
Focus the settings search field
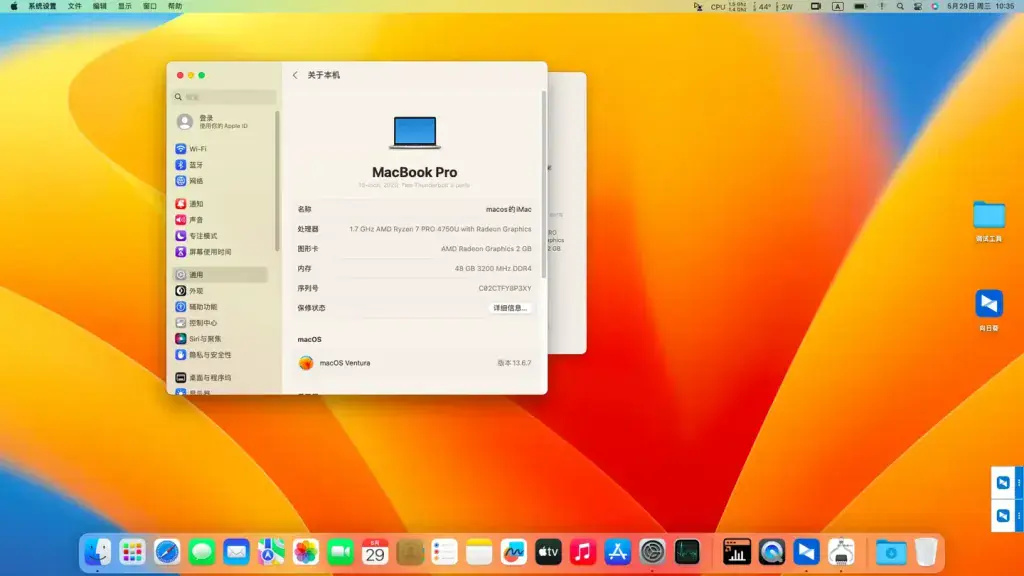[x=224, y=97]
